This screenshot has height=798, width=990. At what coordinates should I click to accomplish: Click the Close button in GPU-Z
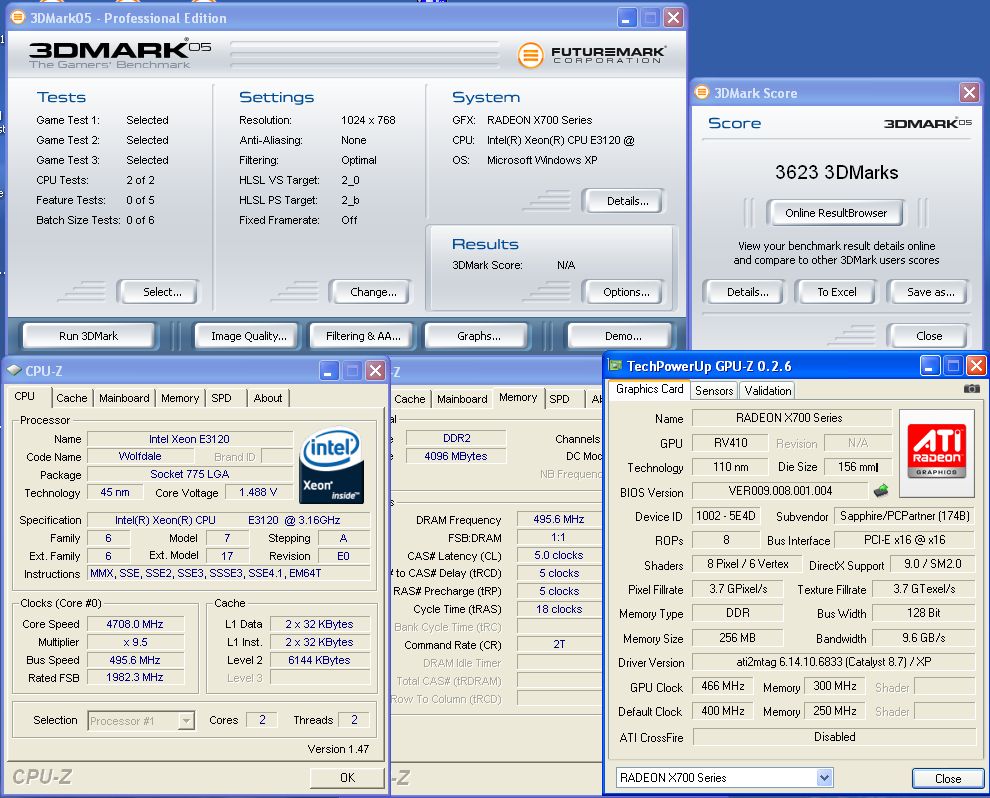click(948, 778)
